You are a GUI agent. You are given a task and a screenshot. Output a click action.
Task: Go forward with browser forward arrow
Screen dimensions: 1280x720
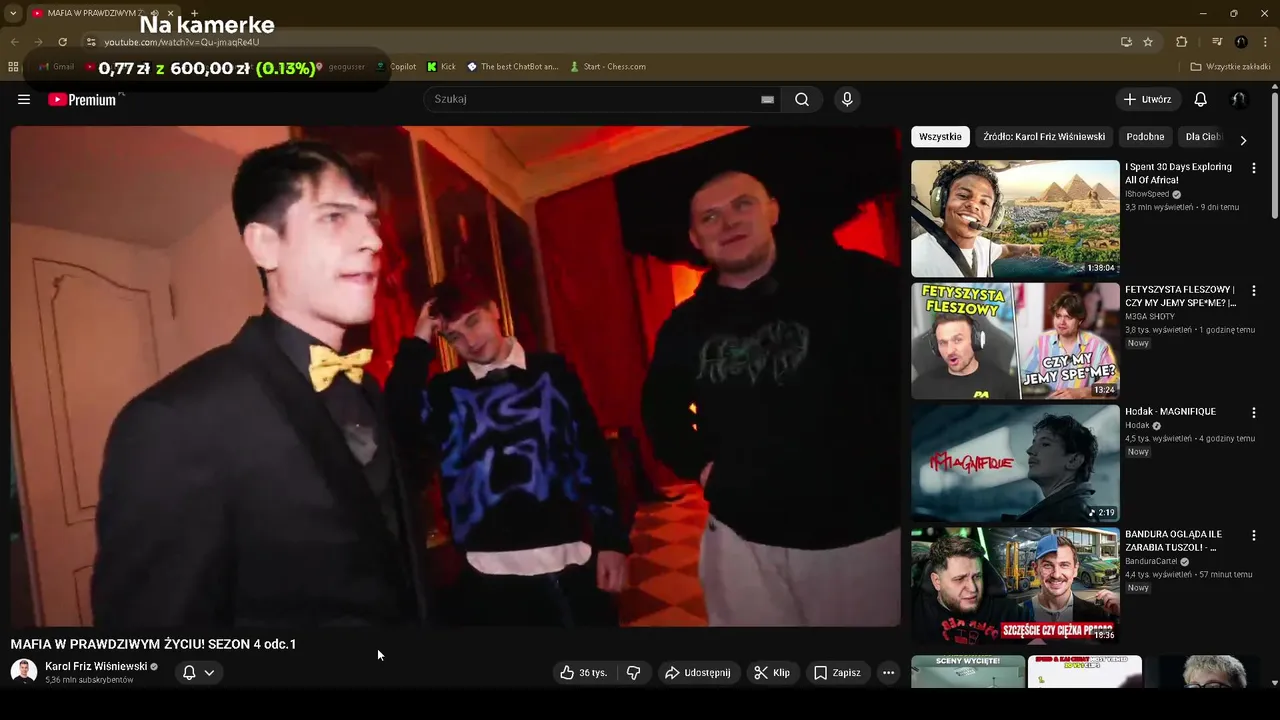tap(38, 42)
